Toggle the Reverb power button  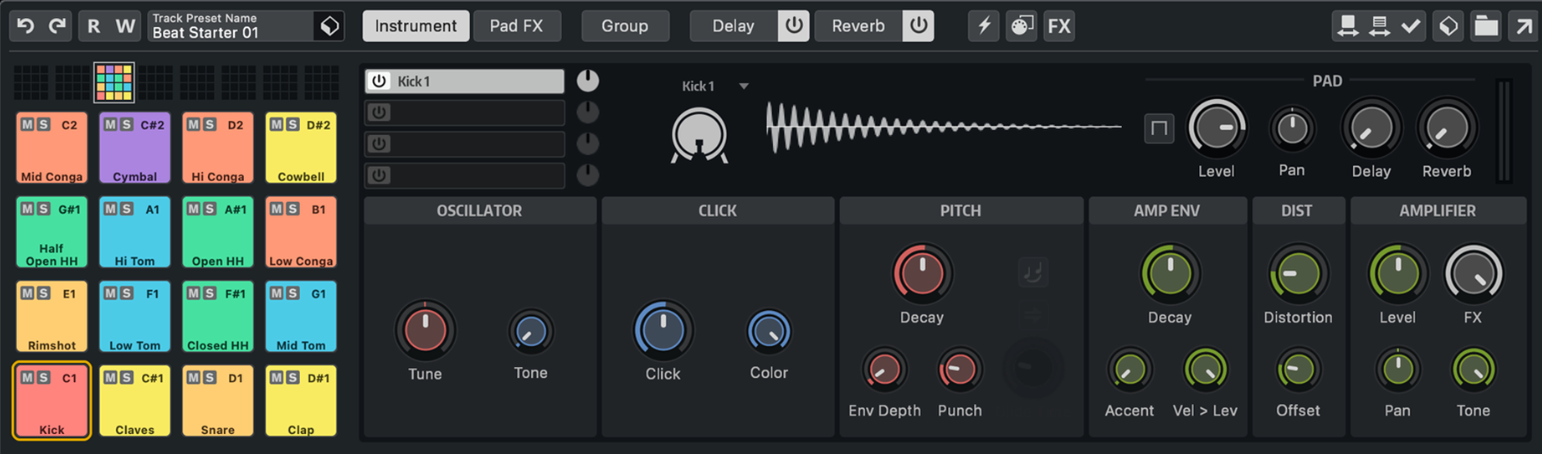[918, 26]
